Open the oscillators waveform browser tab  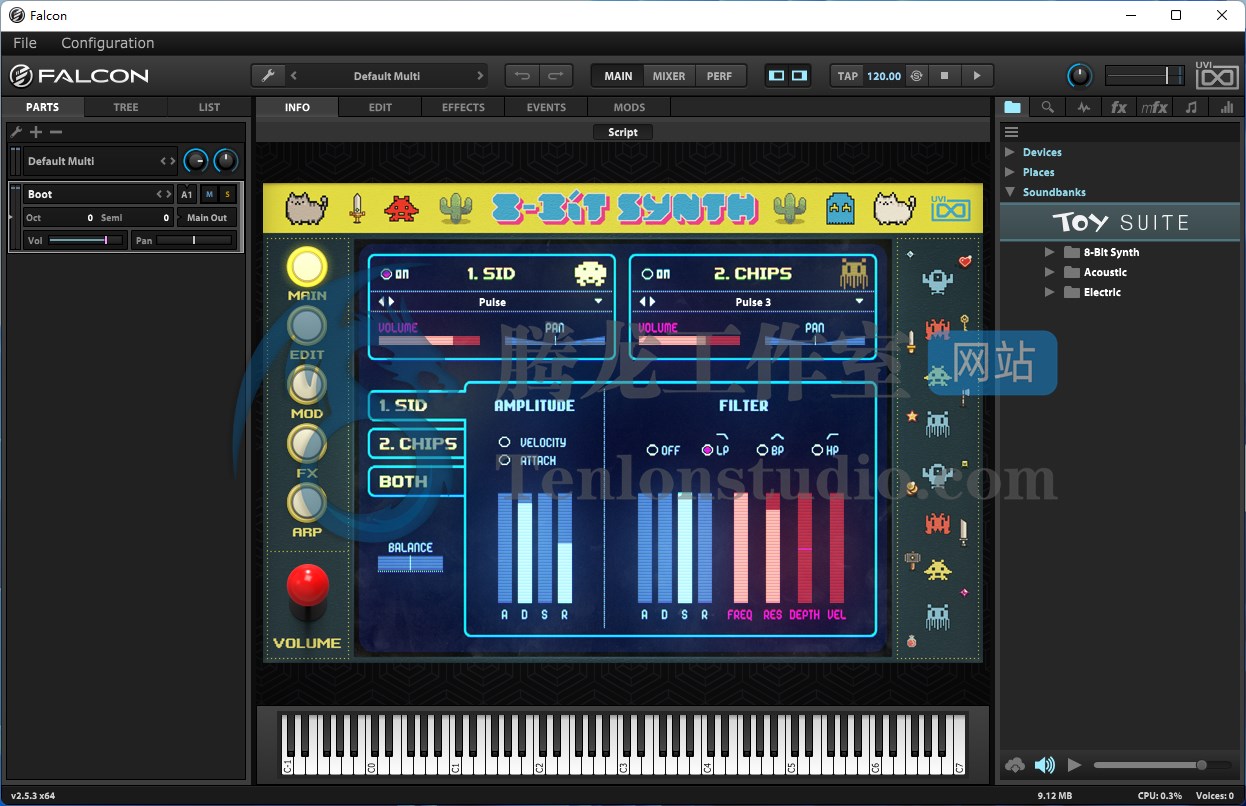click(x=1083, y=107)
